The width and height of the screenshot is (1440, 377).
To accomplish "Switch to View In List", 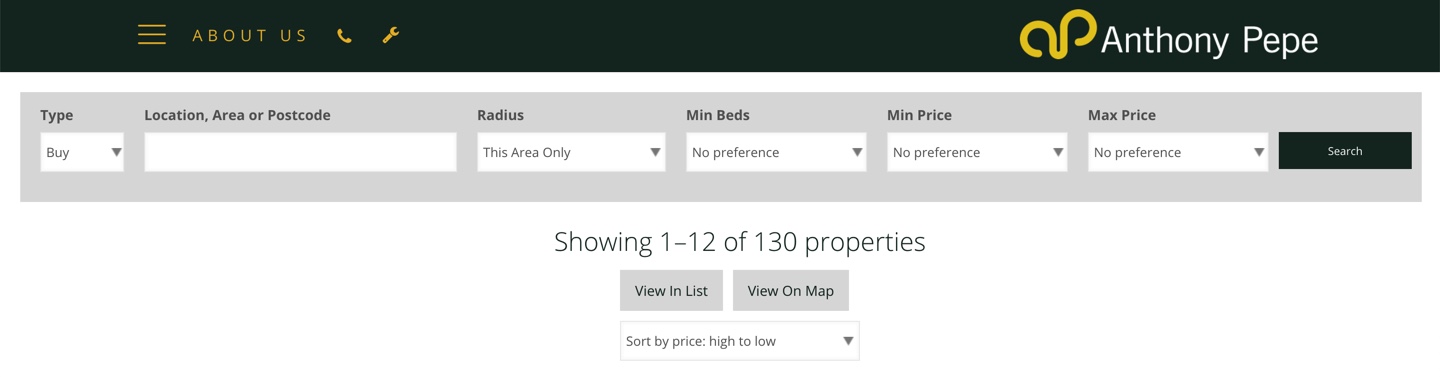I will click(671, 291).
